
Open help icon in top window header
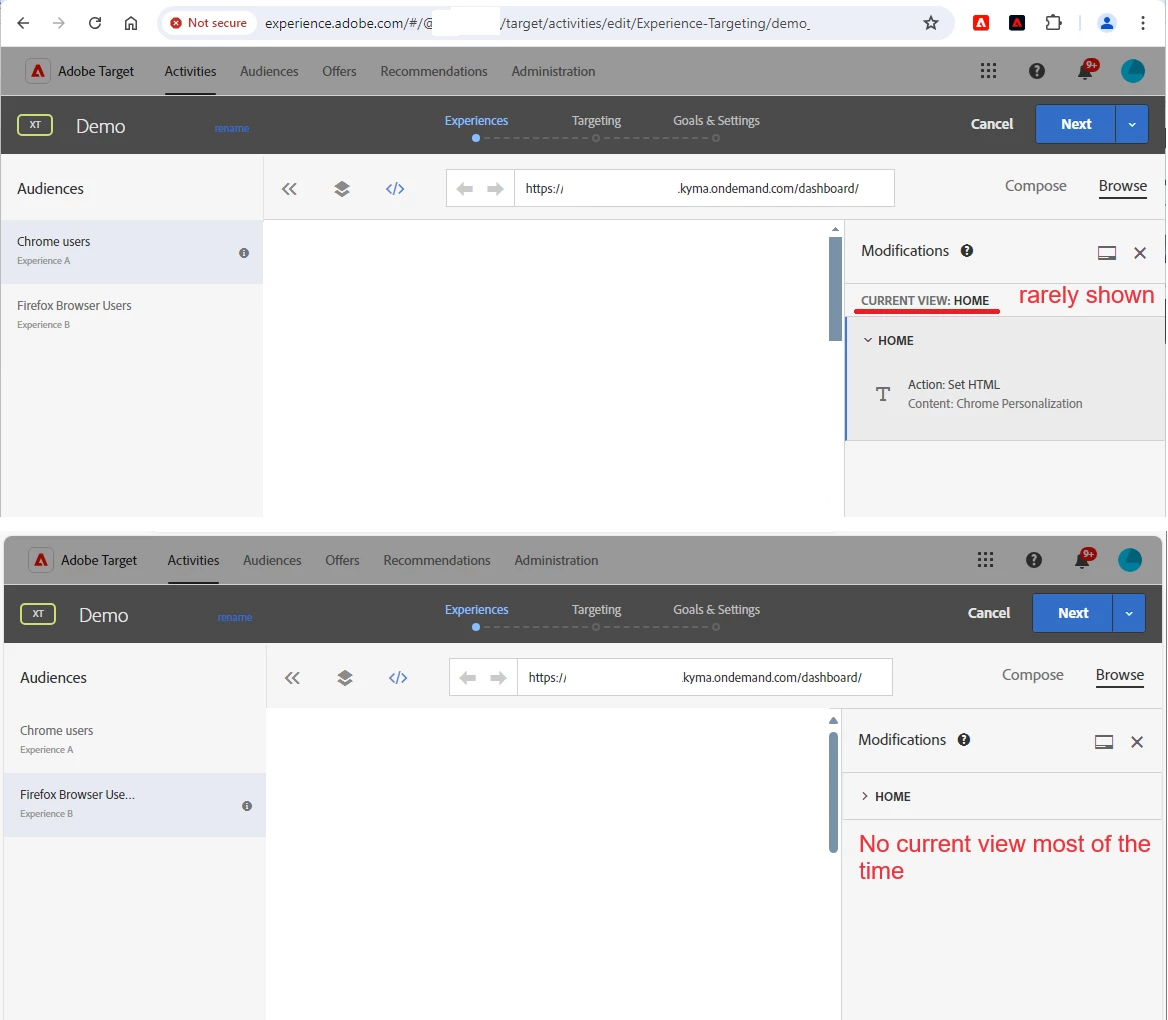click(x=1037, y=71)
